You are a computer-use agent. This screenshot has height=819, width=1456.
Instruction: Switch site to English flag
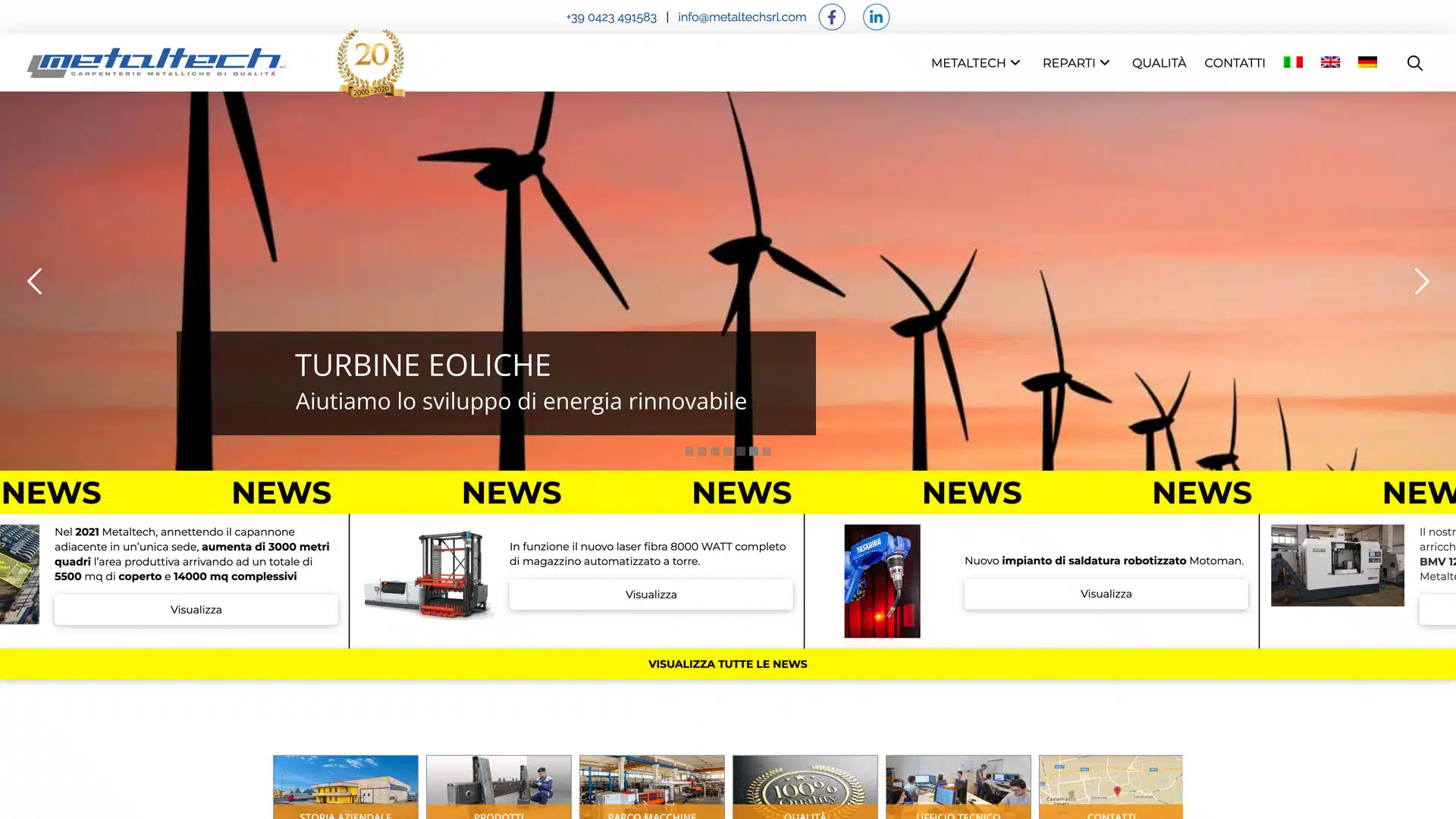pyautogui.click(x=1330, y=62)
